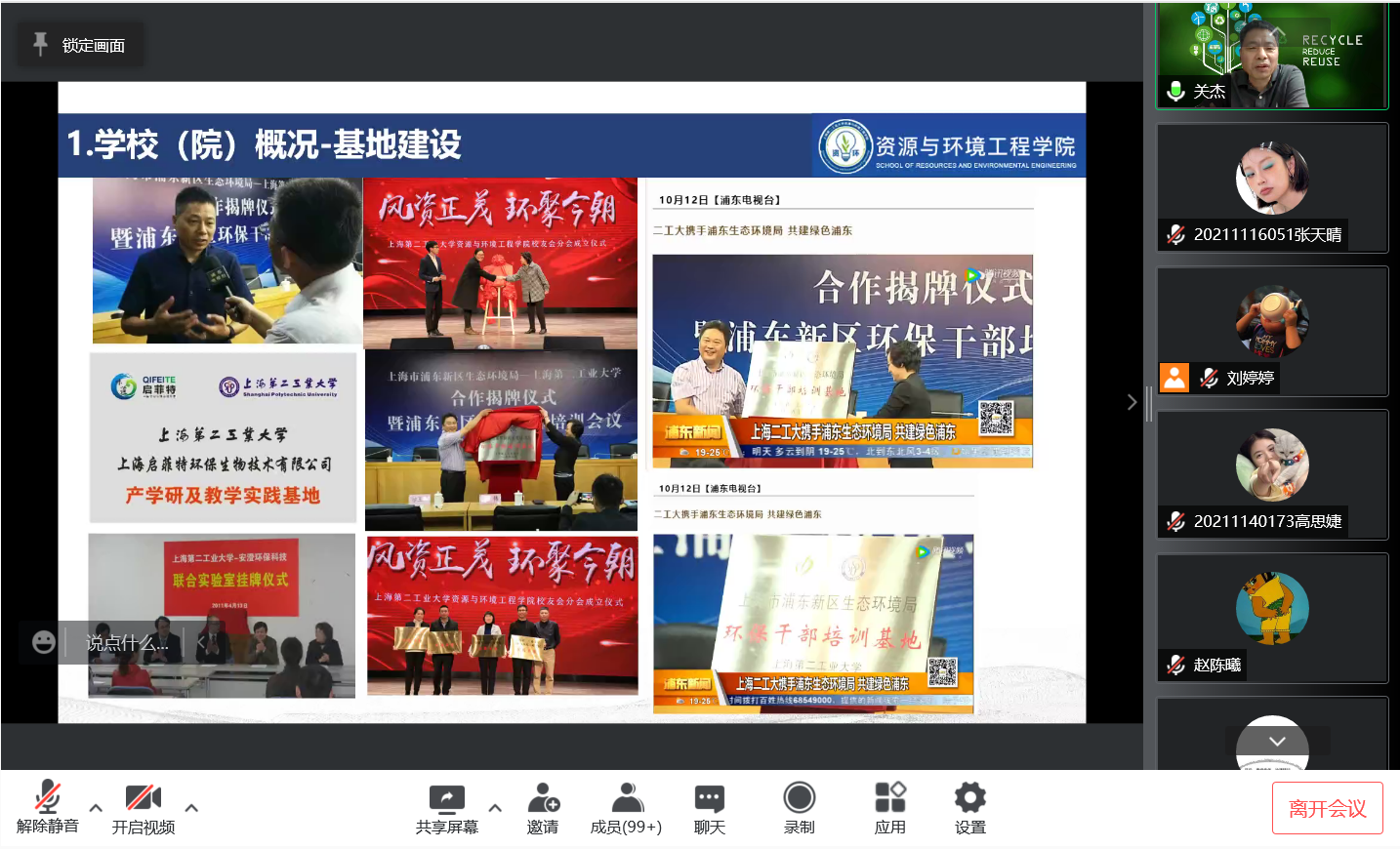This screenshot has width=1400, height=849.
Task: Leave the meeting with 离开会议 button
Action: [1327, 808]
